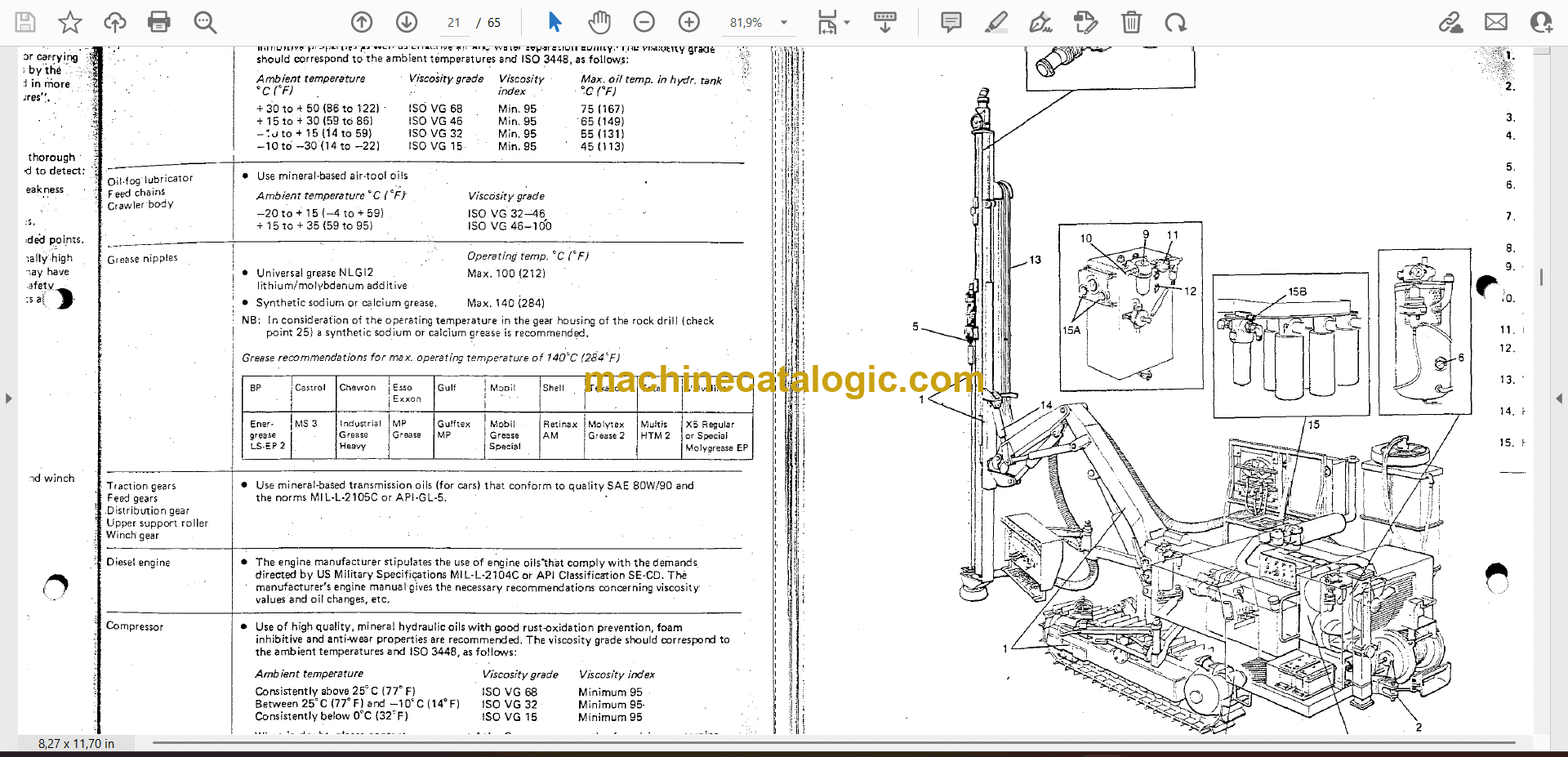Print the document with the printer icon
1568x757 pixels.
coord(159,22)
